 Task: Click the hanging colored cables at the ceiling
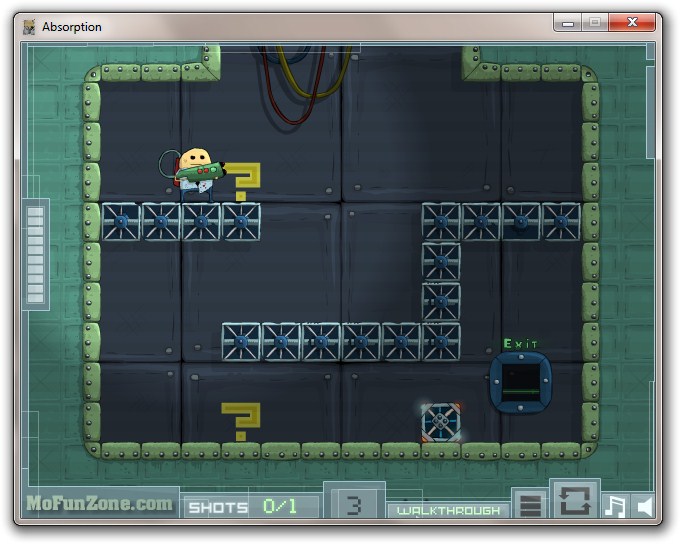[305, 85]
